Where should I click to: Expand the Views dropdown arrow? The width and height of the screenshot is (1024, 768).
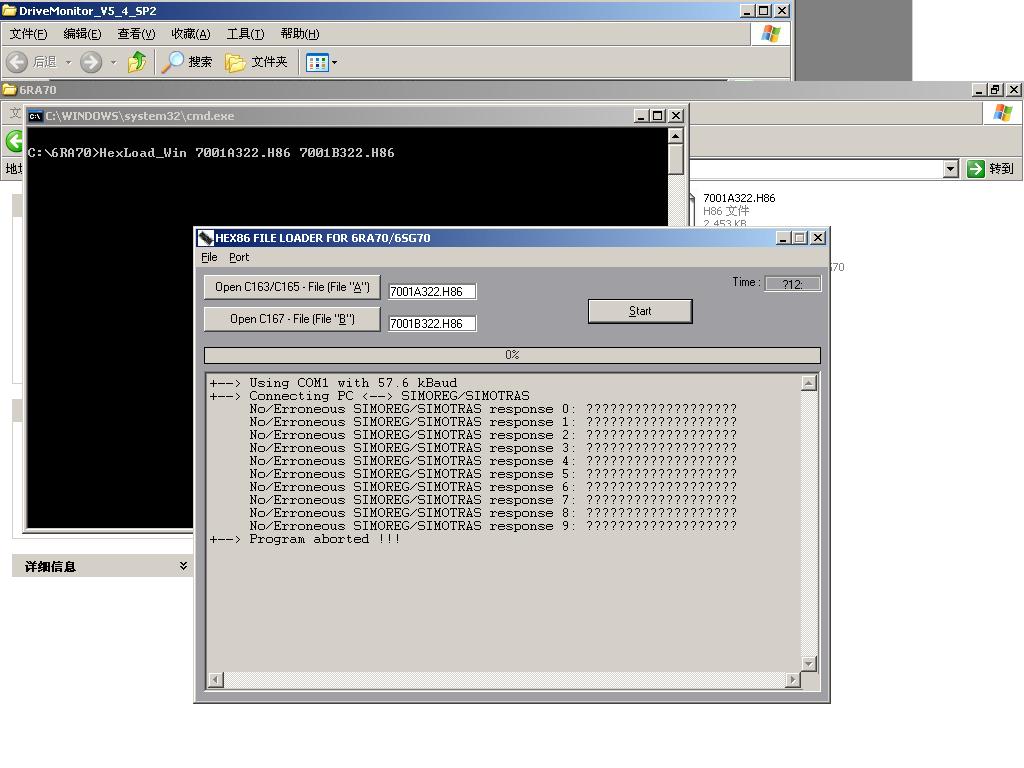334,63
